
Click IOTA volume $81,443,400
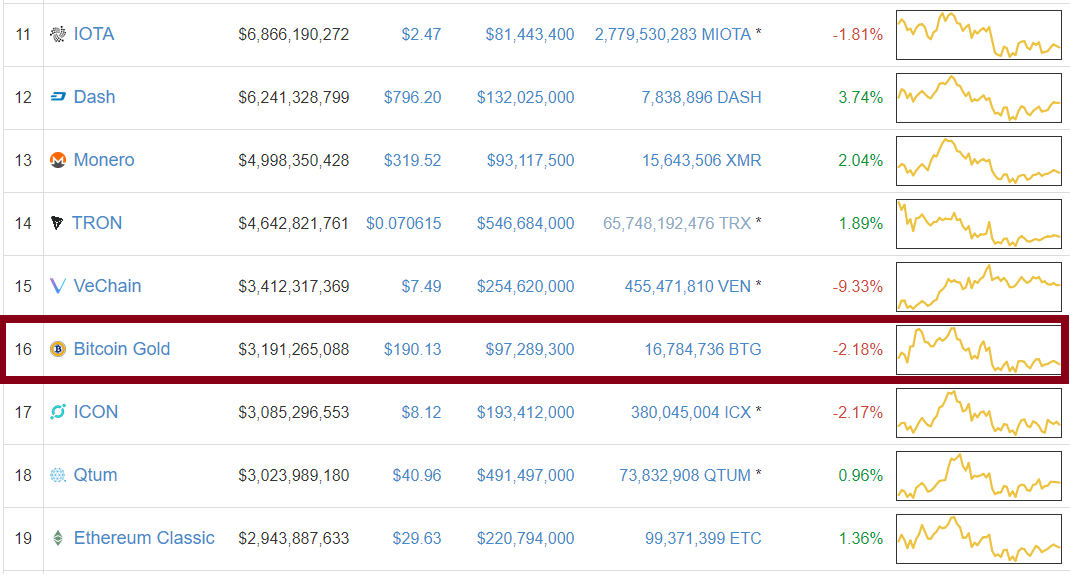(x=530, y=34)
